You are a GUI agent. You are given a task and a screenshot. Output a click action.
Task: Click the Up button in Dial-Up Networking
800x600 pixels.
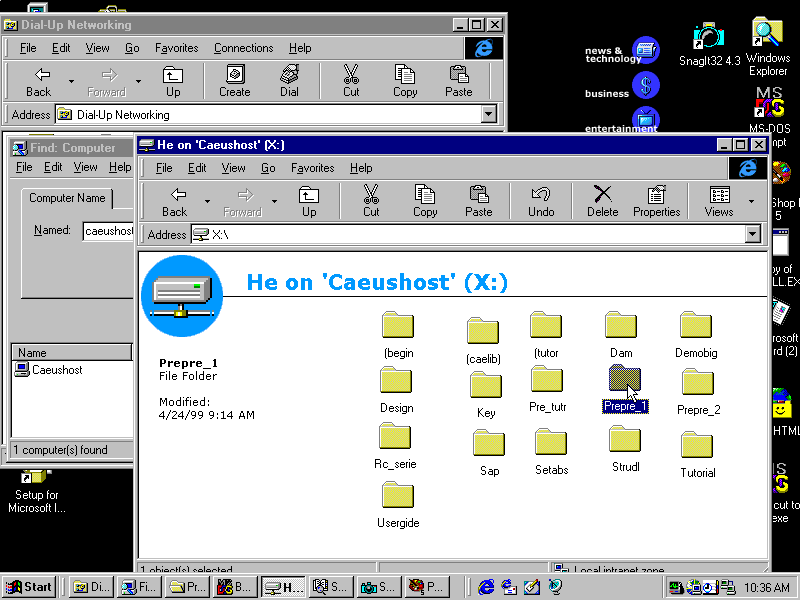tap(172, 80)
